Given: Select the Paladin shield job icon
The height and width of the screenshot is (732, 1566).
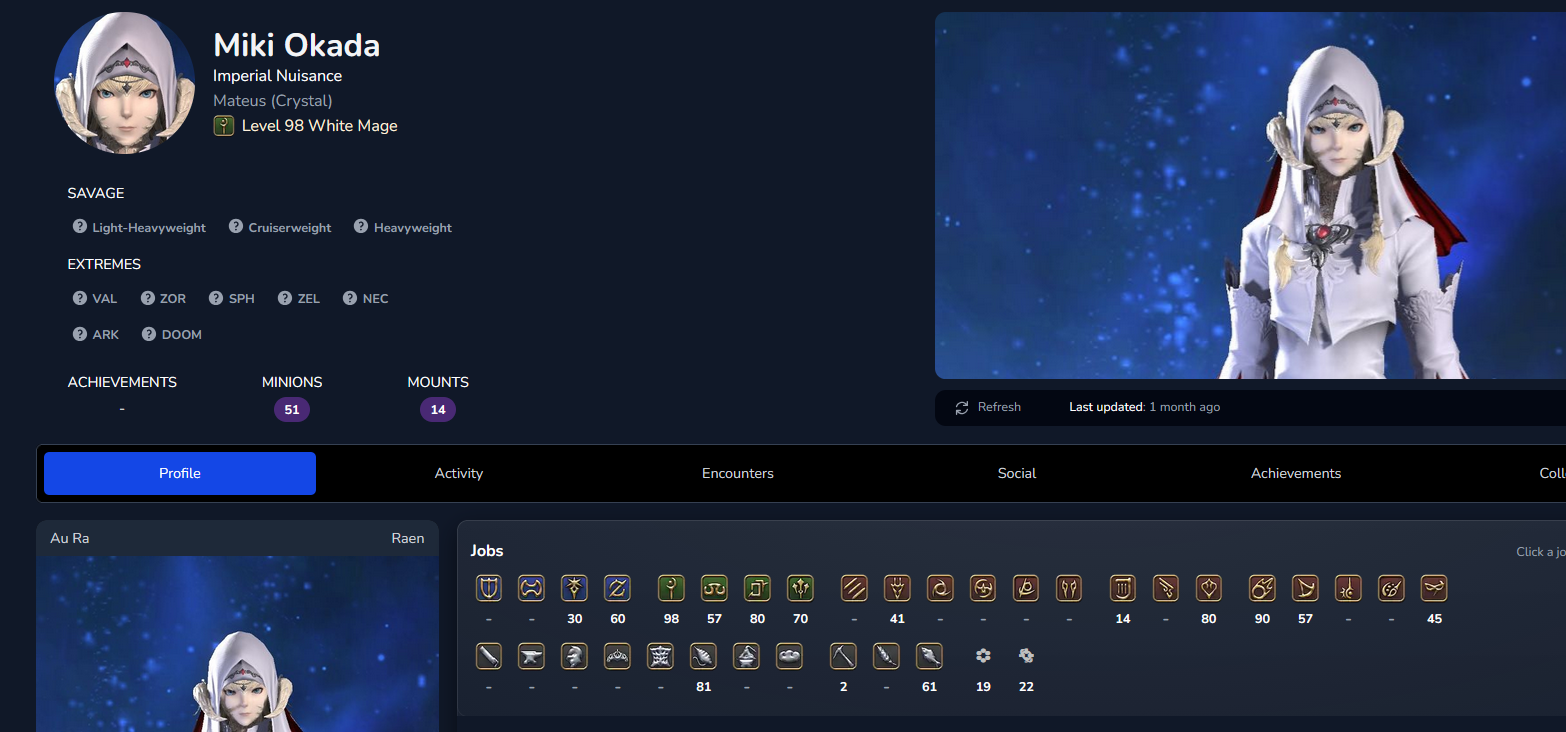Looking at the screenshot, I should pyautogui.click(x=488, y=588).
